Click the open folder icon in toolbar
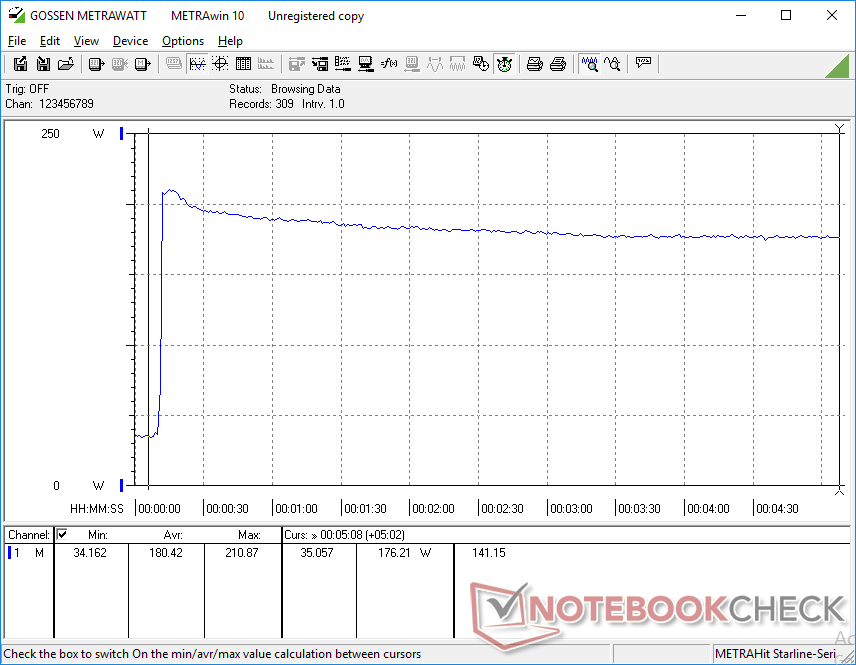 tap(66, 64)
